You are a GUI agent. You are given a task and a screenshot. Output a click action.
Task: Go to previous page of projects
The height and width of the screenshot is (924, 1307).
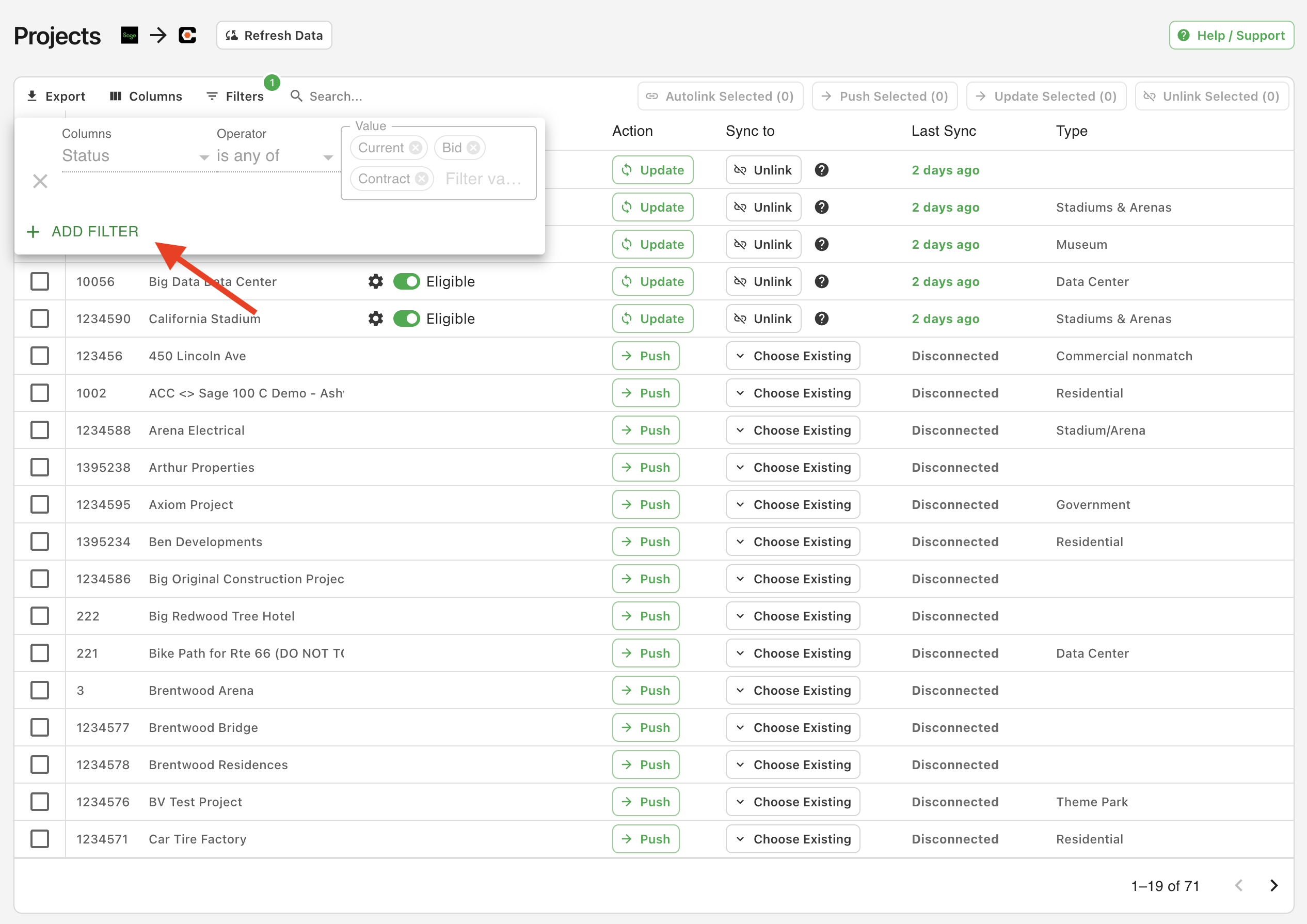1239,885
